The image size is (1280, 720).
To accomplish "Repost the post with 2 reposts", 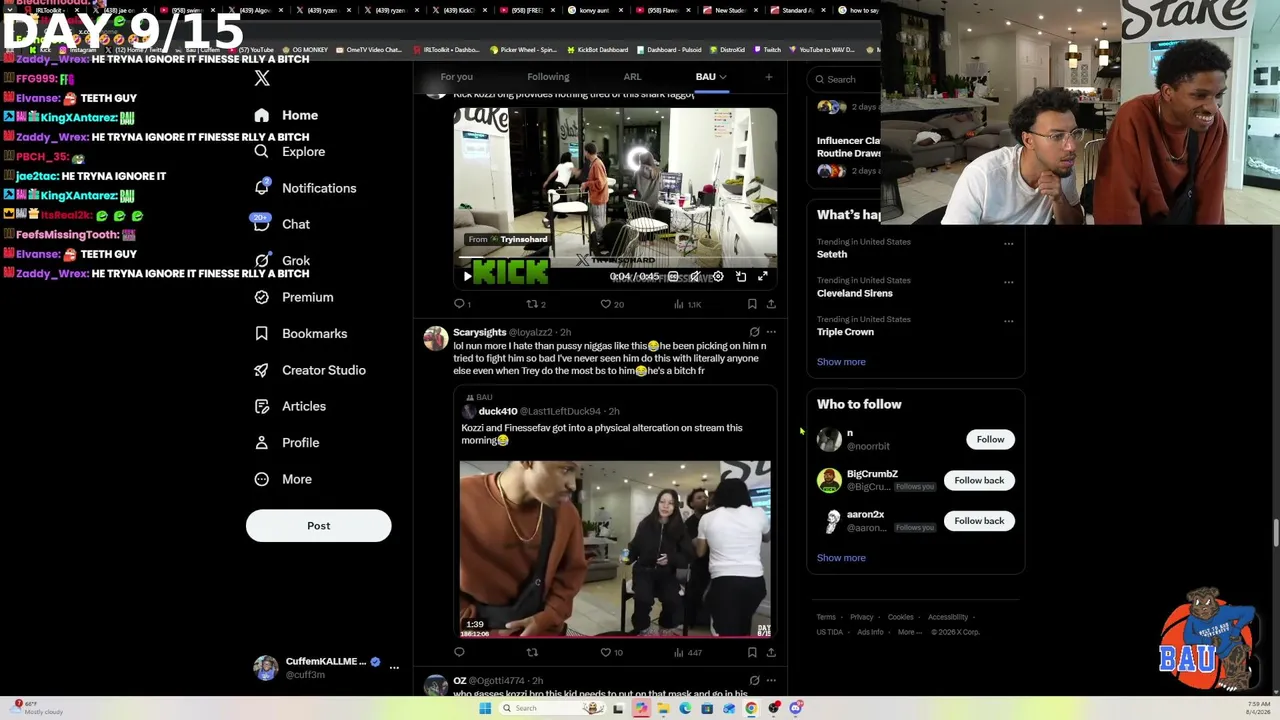I will coord(536,304).
